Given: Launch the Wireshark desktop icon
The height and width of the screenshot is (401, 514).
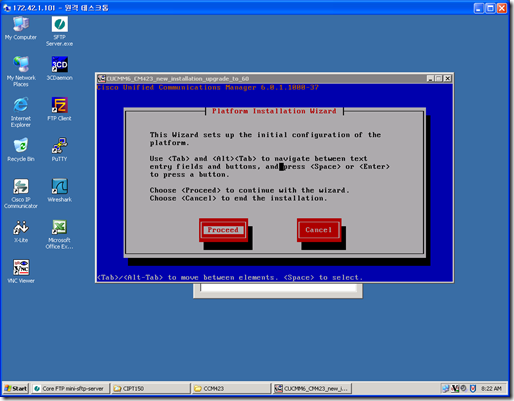Looking at the screenshot, I should coord(60,190).
